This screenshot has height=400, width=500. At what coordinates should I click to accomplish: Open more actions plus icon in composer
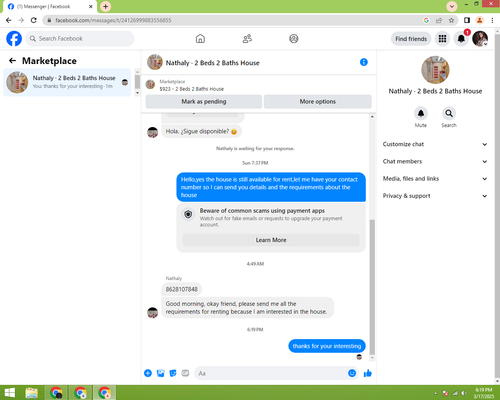[148, 373]
